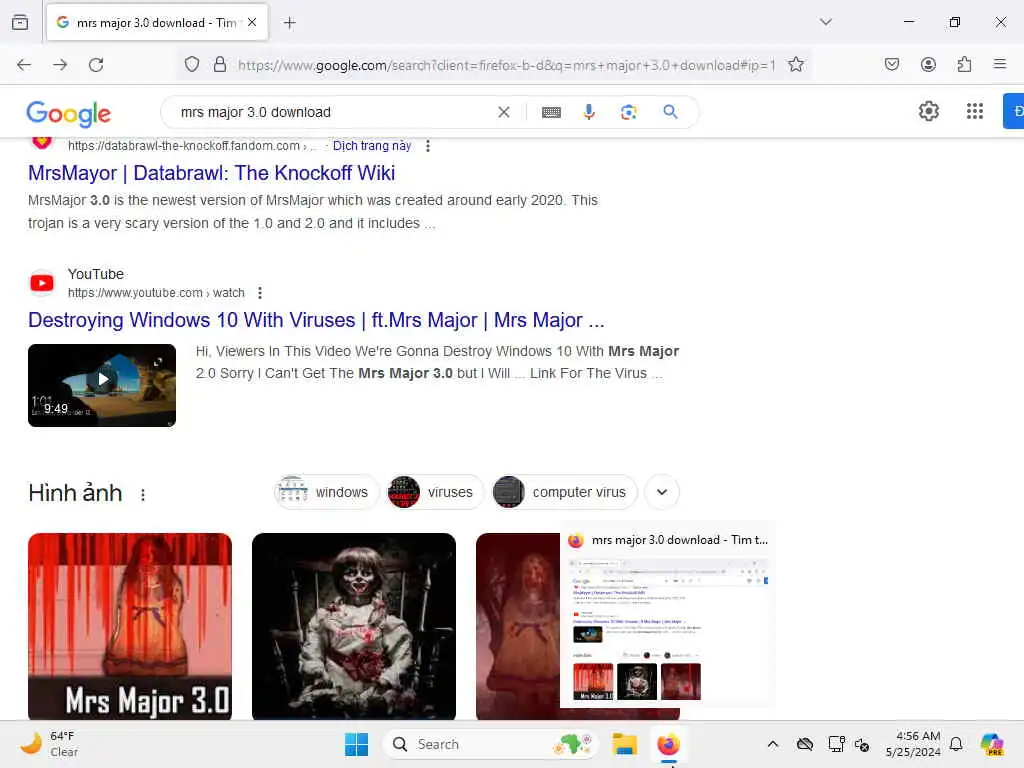Open Firefox View recent browsing icon
This screenshot has width=1024, height=768.
click(20, 22)
